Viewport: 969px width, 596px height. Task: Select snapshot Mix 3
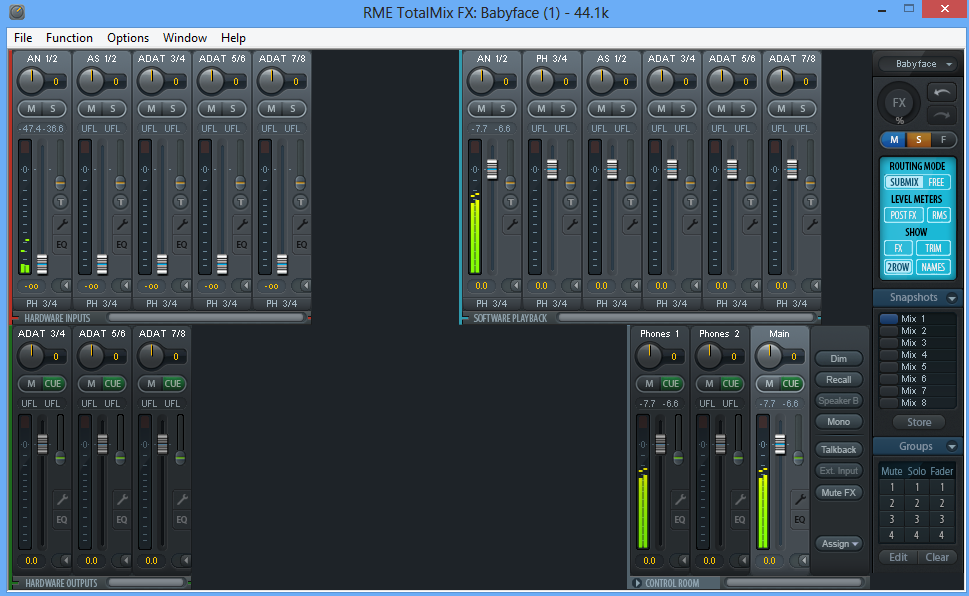908,343
